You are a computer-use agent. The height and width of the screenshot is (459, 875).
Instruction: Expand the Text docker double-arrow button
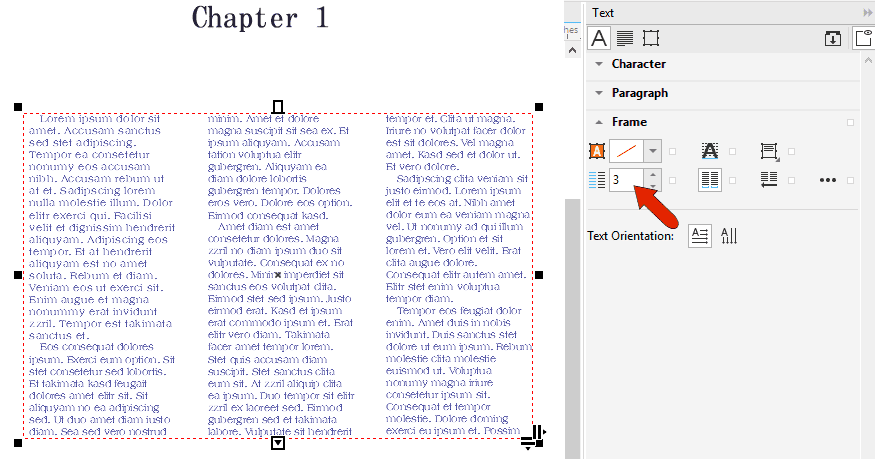tap(867, 12)
